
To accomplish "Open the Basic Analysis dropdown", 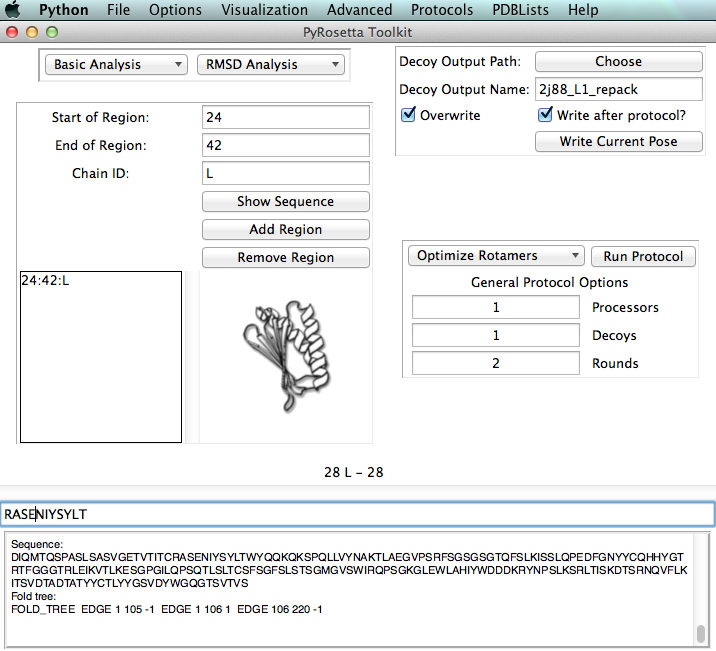I will [116, 65].
